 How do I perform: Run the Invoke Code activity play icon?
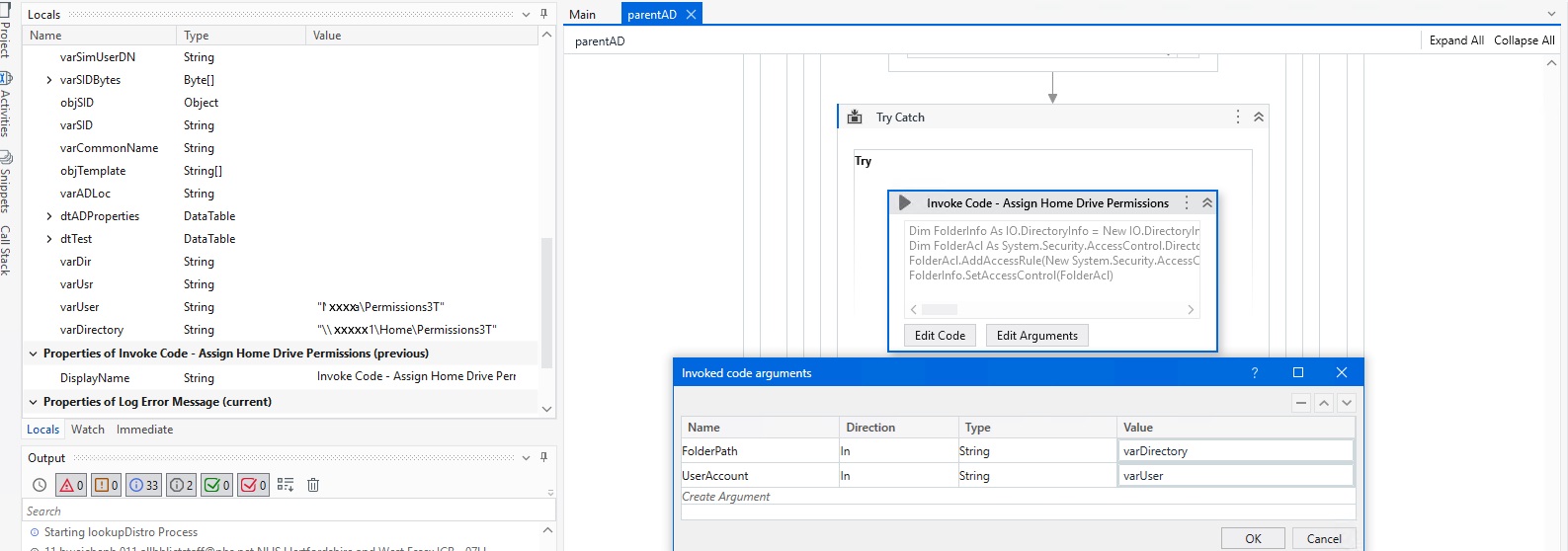(x=904, y=202)
